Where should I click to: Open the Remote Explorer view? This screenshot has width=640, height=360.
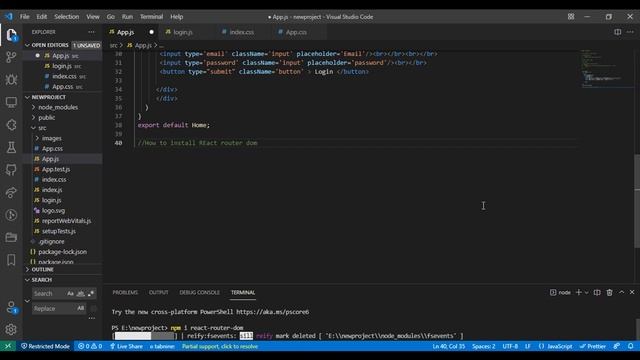click(11, 102)
